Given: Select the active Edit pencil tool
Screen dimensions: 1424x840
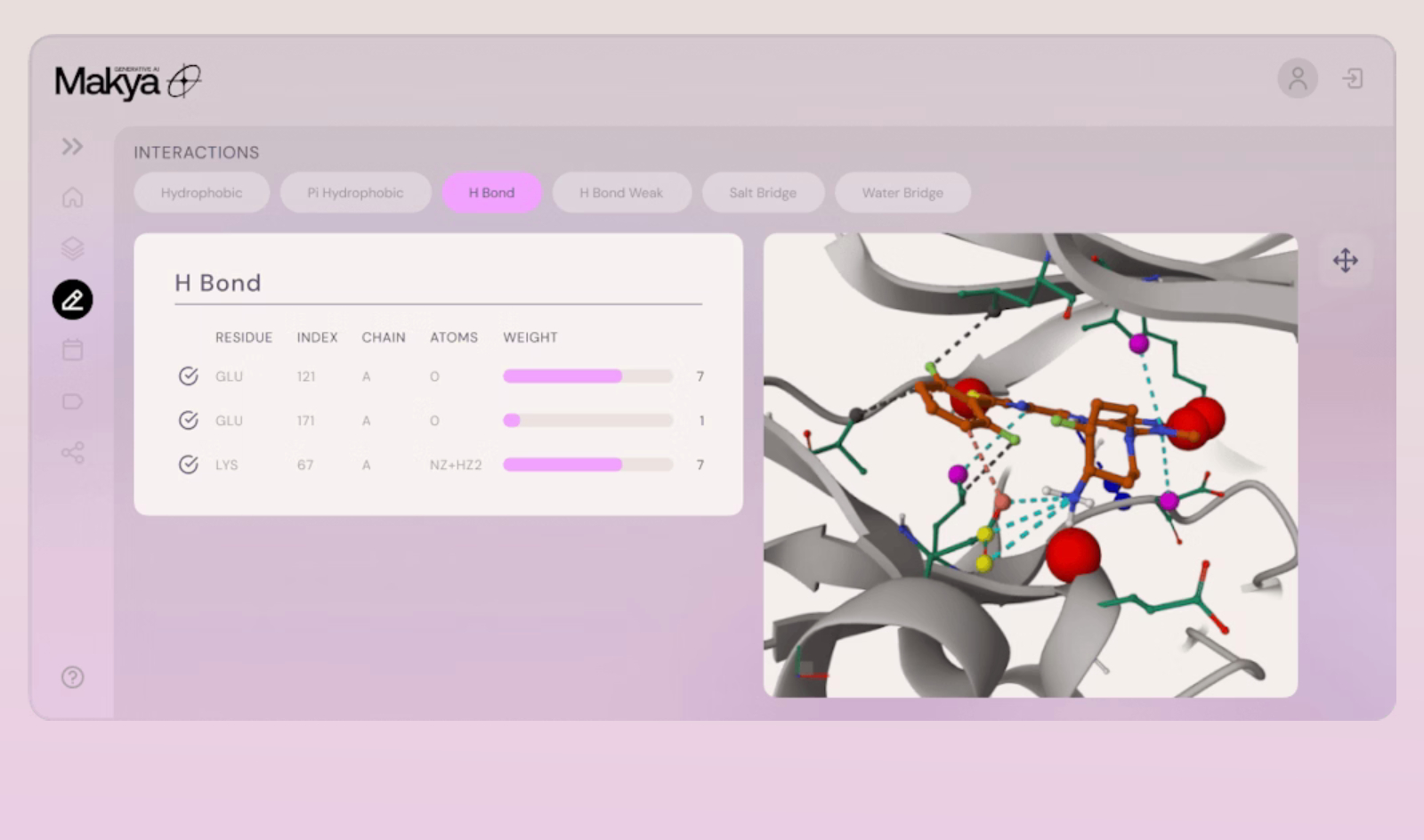Looking at the screenshot, I should point(72,300).
